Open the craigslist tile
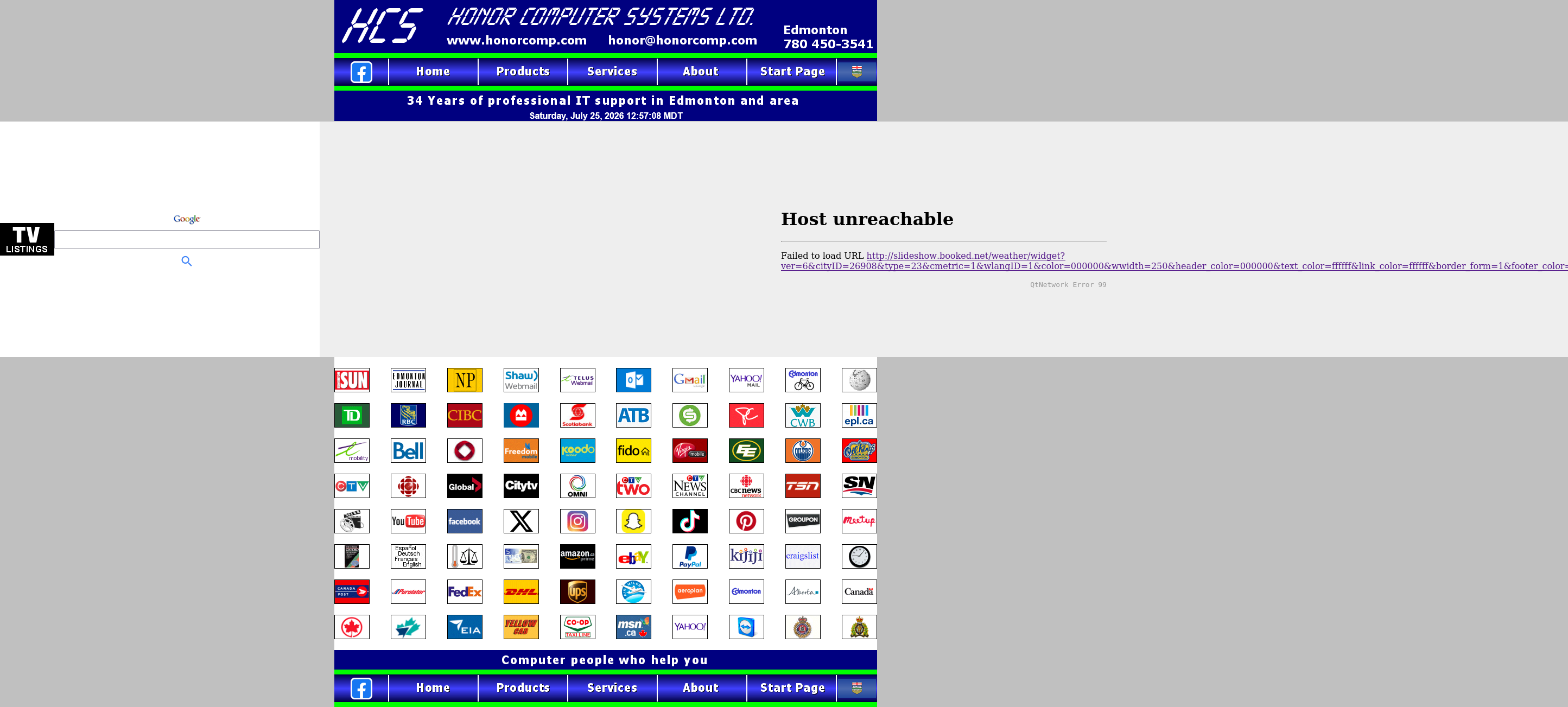The width and height of the screenshot is (1568, 707). (x=803, y=557)
